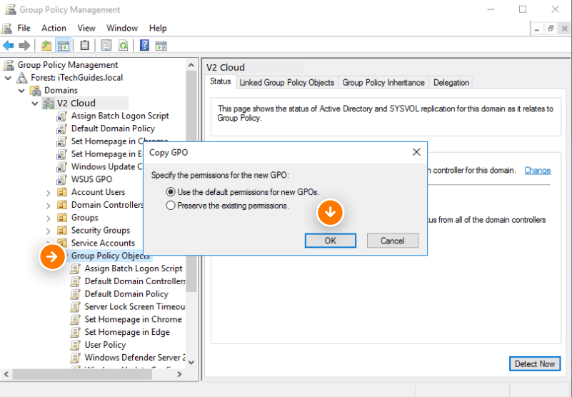Open the Action menu

click(54, 28)
